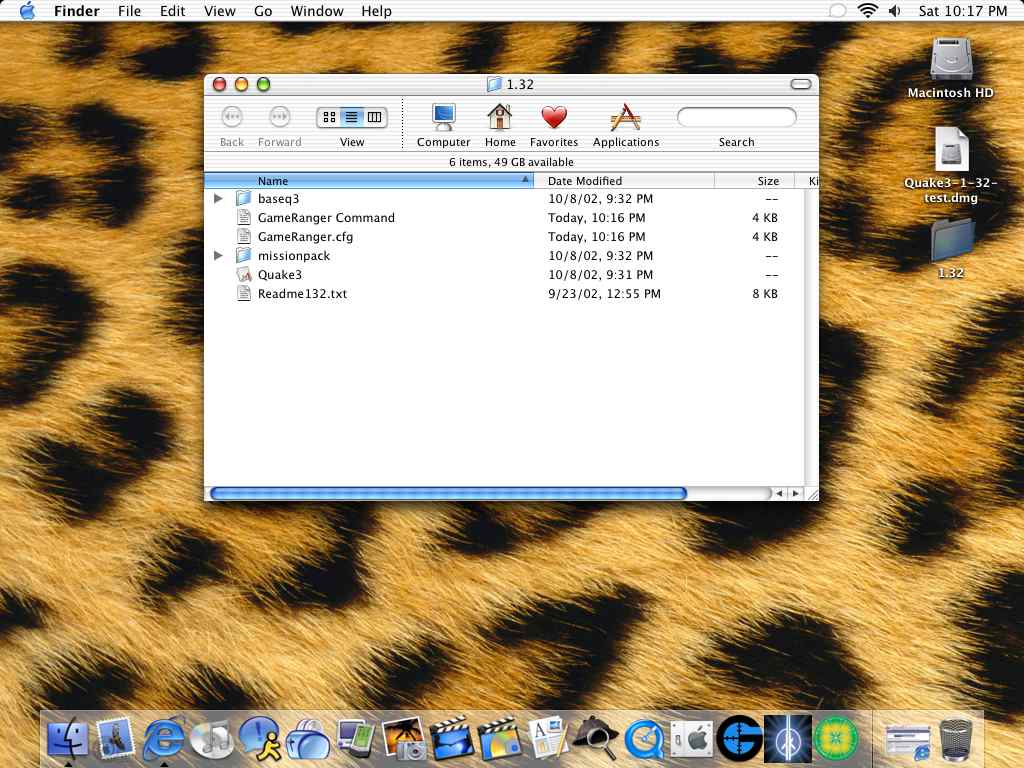The image size is (1024, 768).
Task: Click the menu bar clock
Action: point(963,11)
